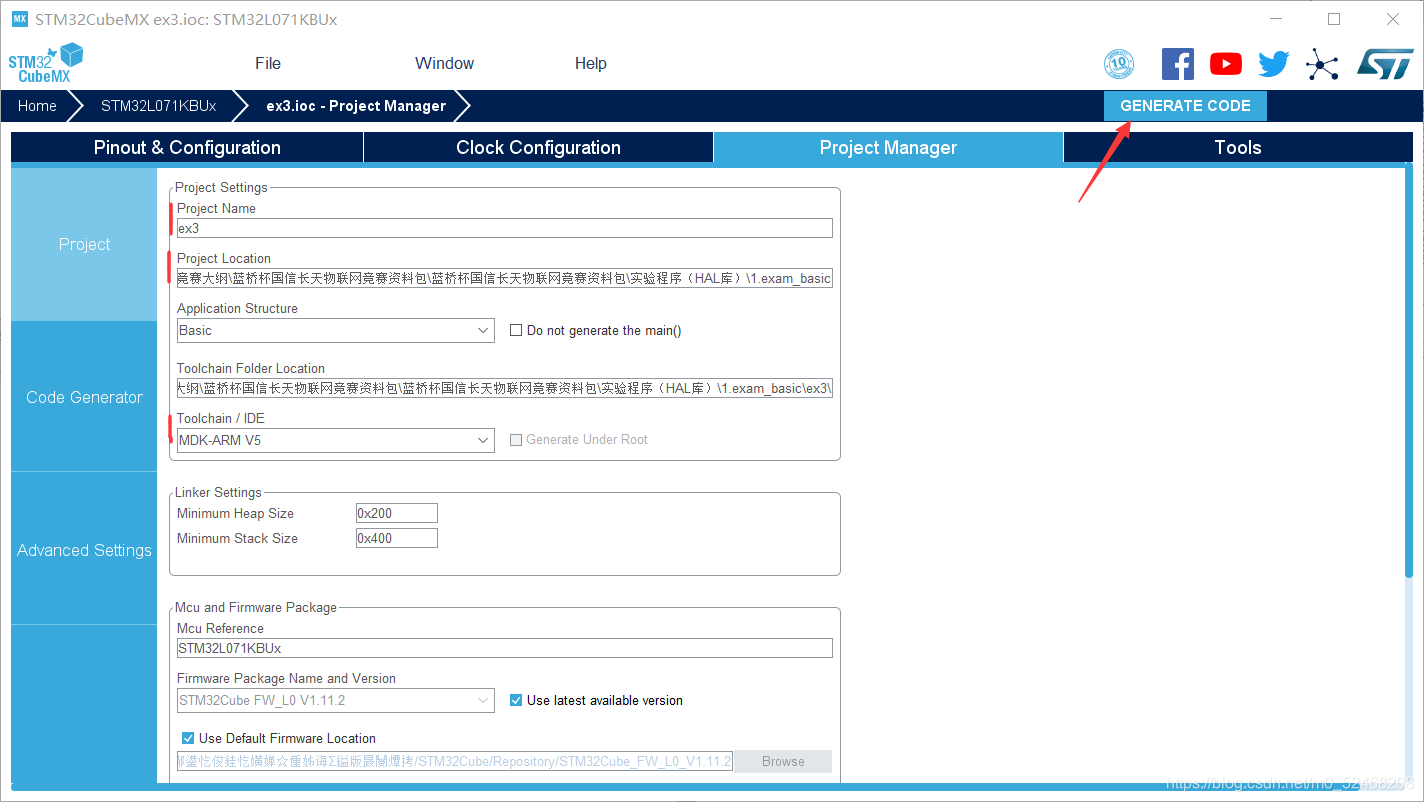
Task: Toggle Generate Under Root checkbox
Action: pos(516,440)
